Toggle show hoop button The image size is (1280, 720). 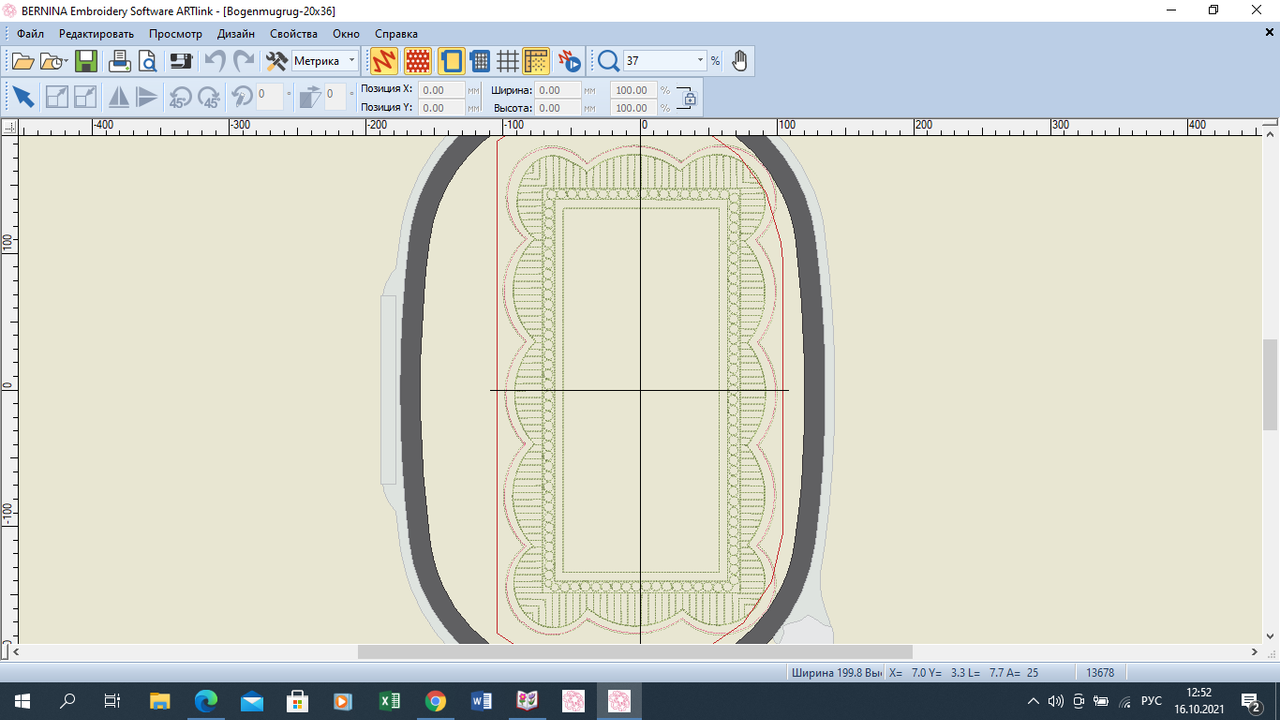pyautogui.click(x=451, y=61)
